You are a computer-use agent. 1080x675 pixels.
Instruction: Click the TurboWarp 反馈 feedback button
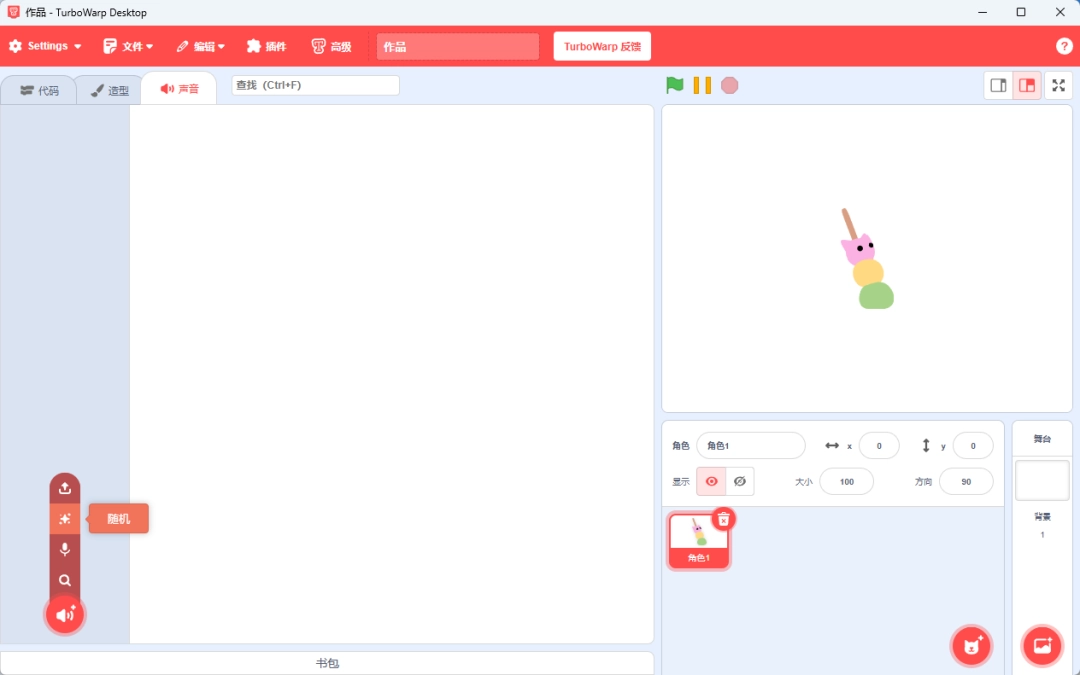[602, 46]
